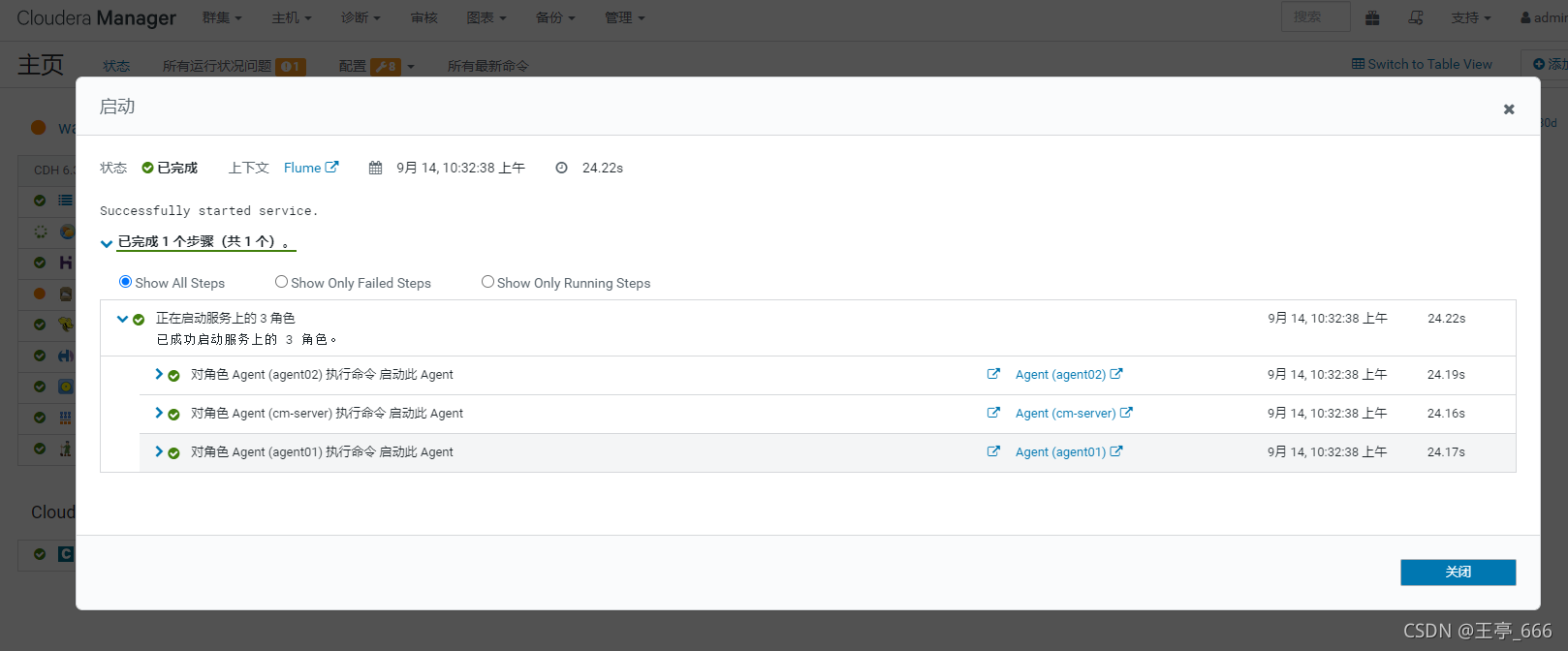Viewport: 1568px width, 651px height.
Task: Open the 主机 dropdown menu
Action: [292, 17]
